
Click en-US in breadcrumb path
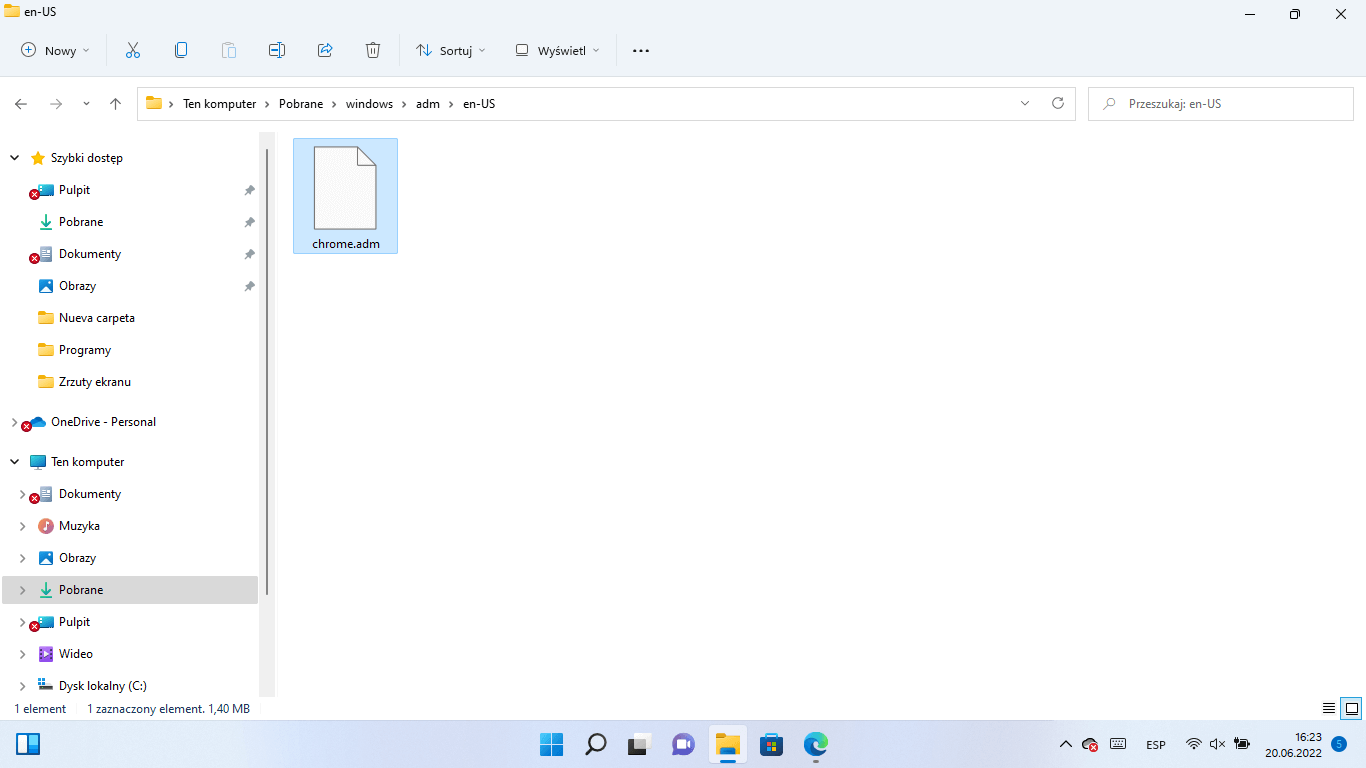[x=479, y=104]
